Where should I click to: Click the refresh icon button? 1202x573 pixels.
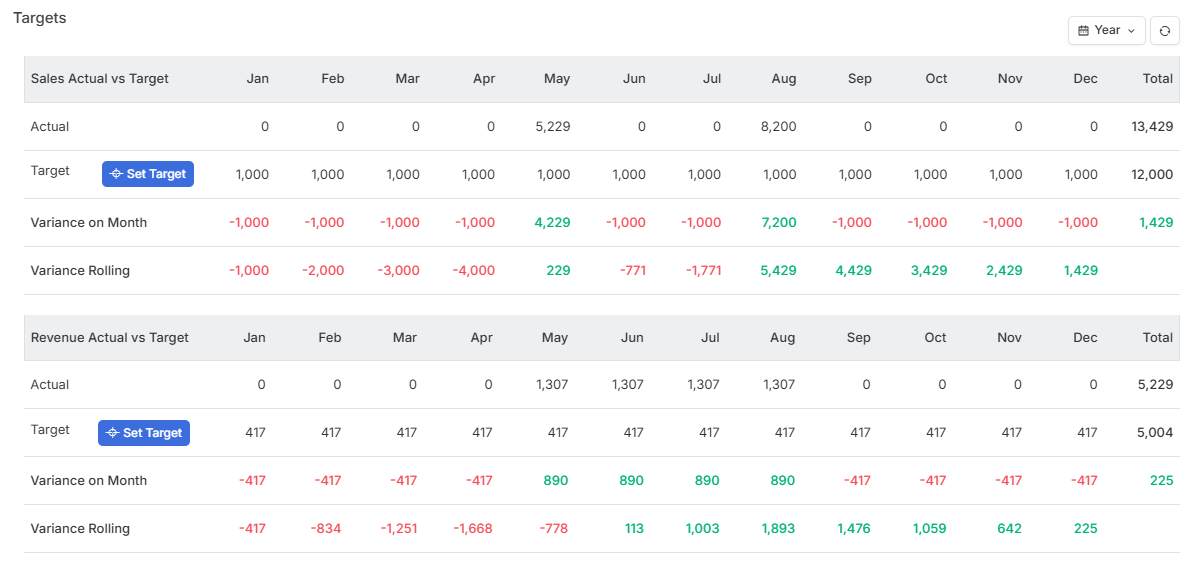(x=1165, y=31)
